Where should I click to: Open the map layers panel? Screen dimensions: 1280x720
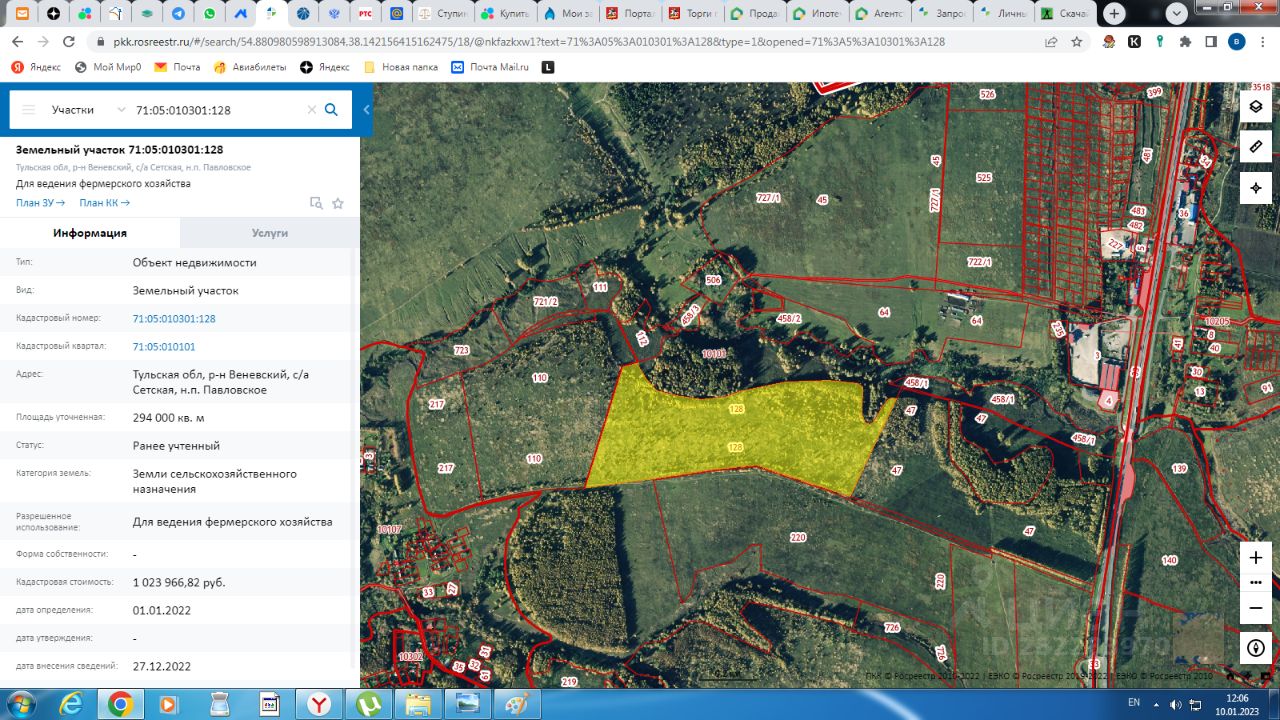[x=1256, y=106]
